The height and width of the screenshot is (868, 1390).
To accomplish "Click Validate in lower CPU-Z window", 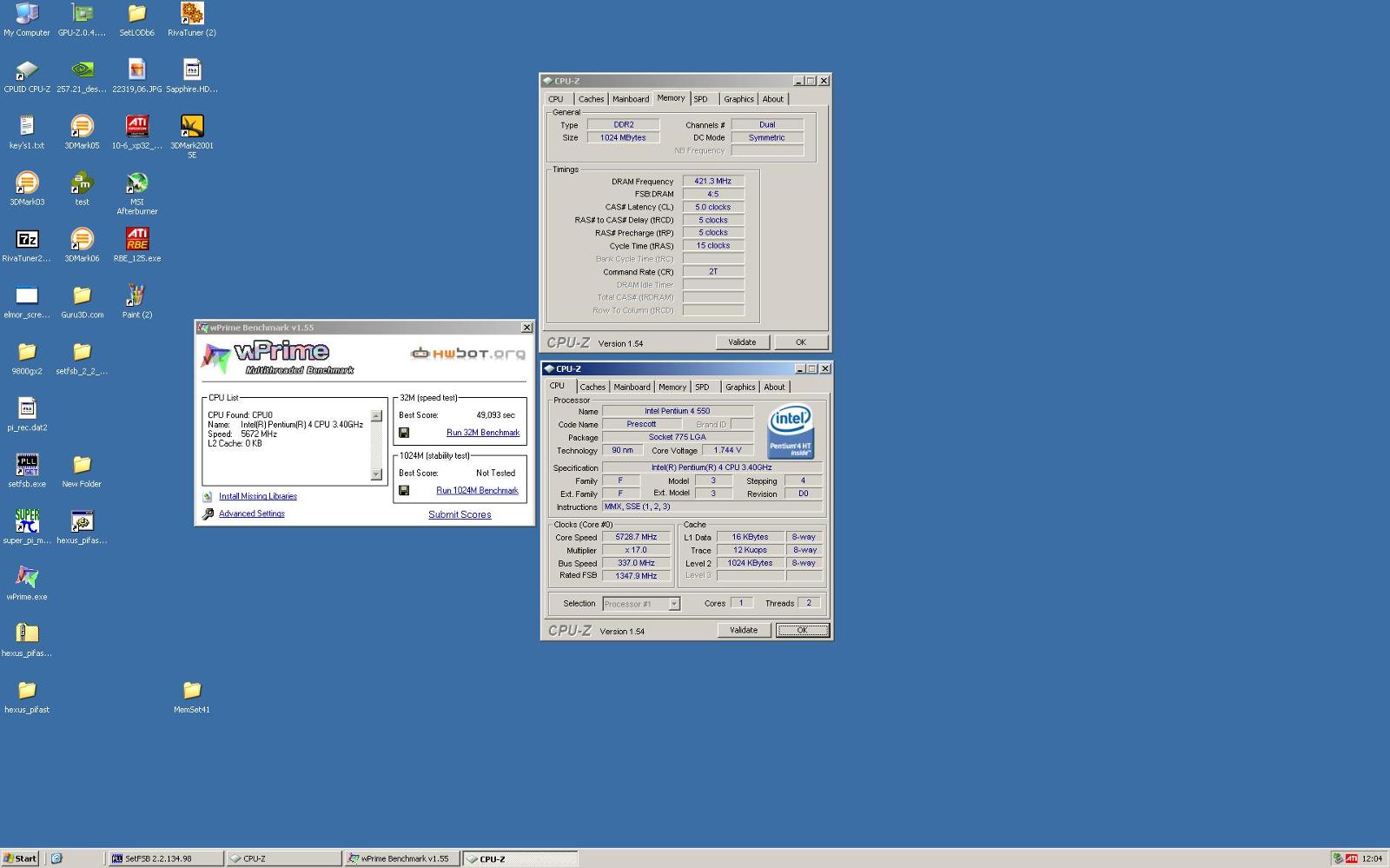I will tap(744, 631).
